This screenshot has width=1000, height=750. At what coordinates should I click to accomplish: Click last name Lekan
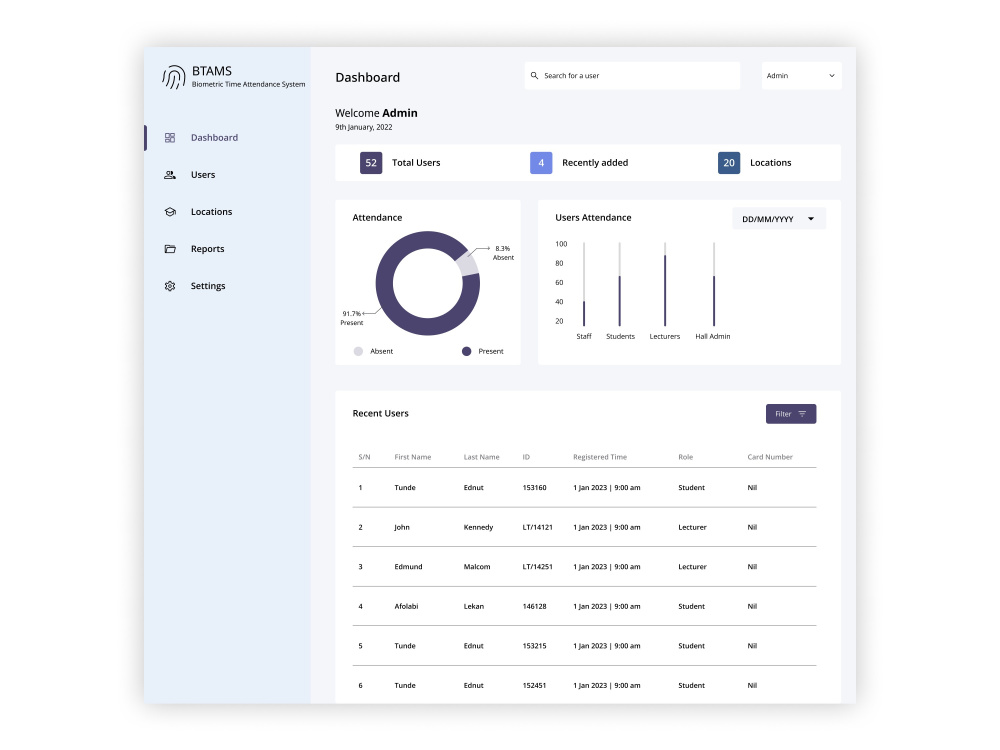pos(474,607)
